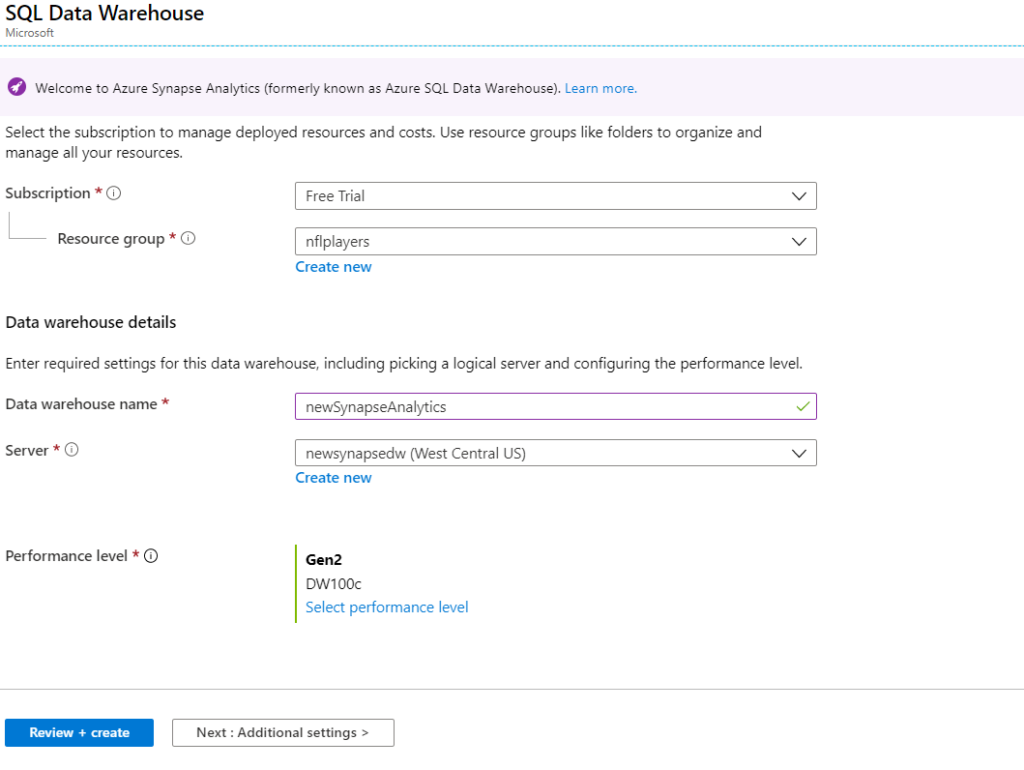The image size is (1024, 770).
Task: Click Create new under Server
Action: click(x=333, y=477)
